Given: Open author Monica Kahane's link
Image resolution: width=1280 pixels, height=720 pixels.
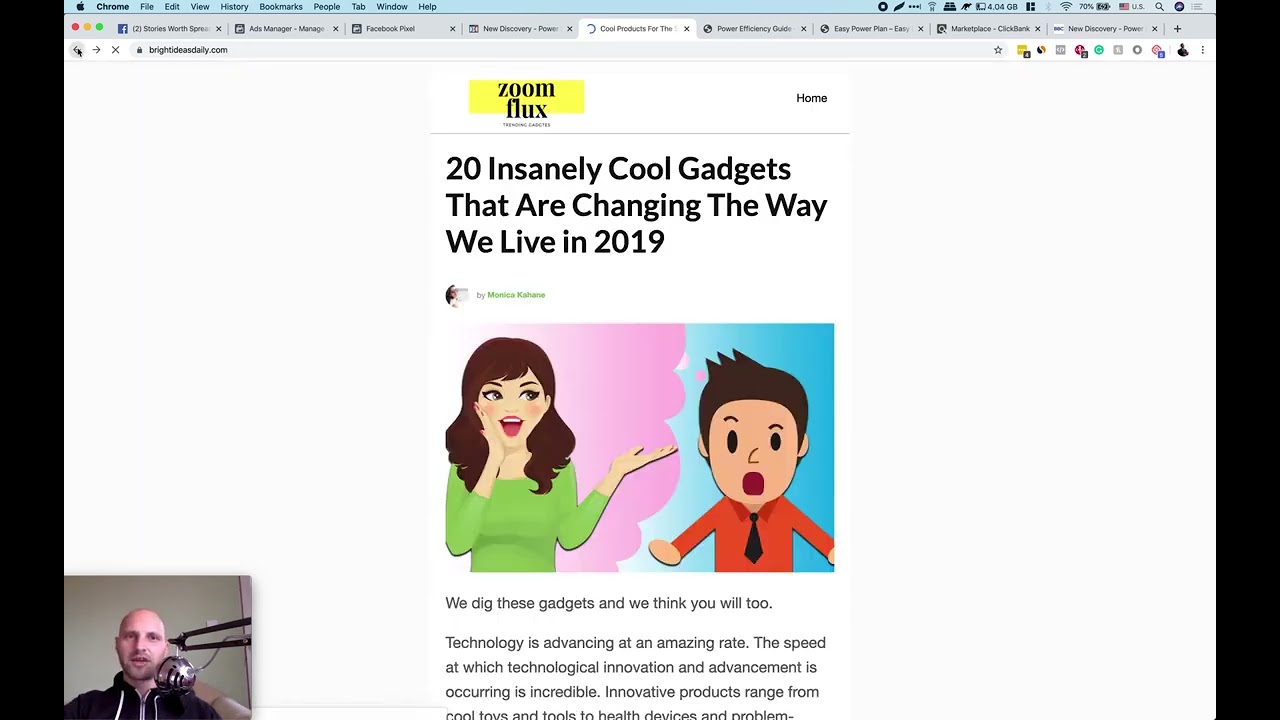Looking at the screenshot, I should (x=516, y=295).
